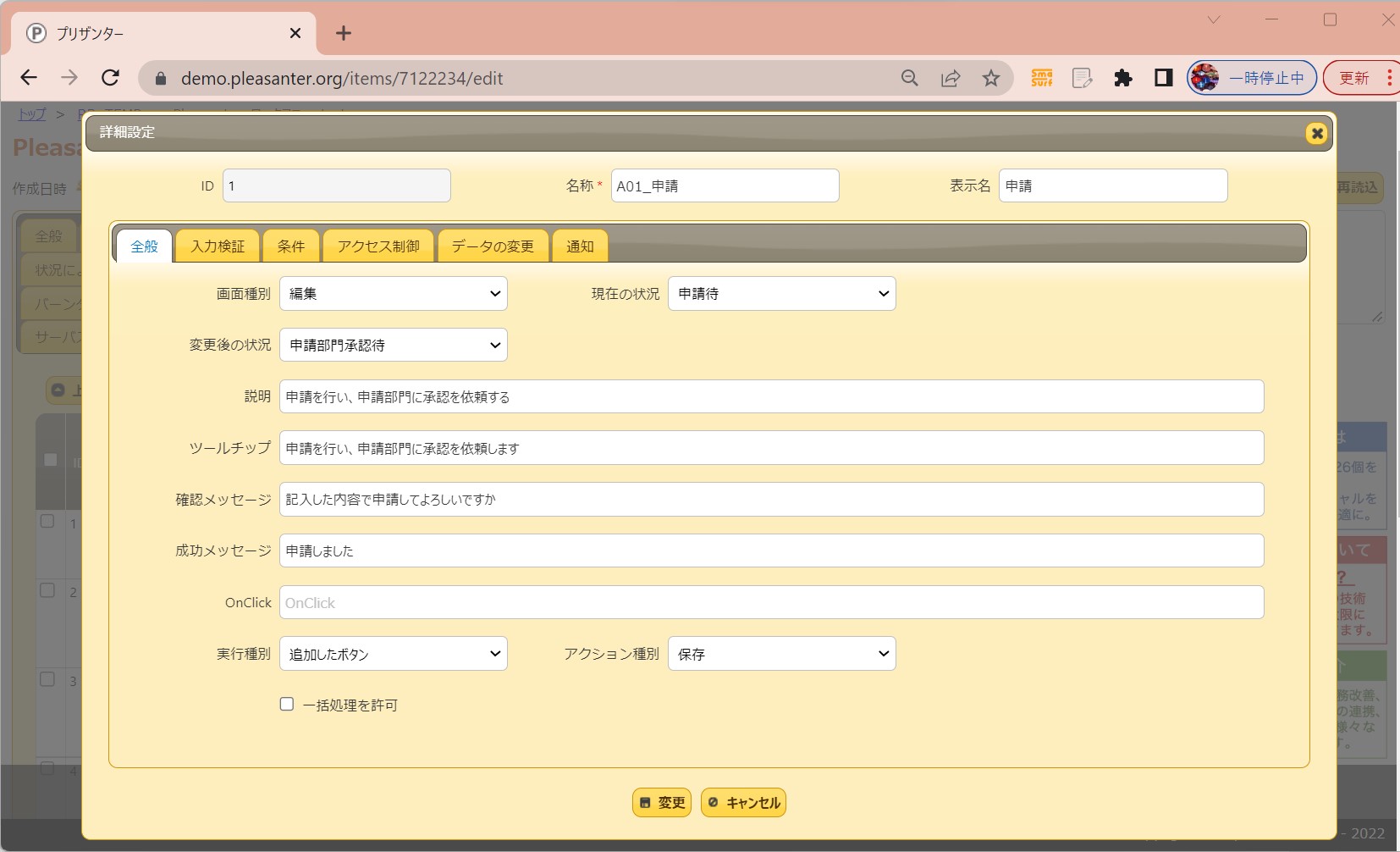Switch to the 条件 tab

(291, 246)
